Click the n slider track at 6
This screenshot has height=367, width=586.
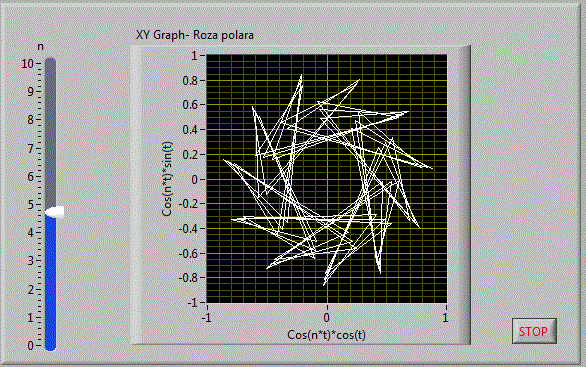pyautogui.click(x=50, y=177)
